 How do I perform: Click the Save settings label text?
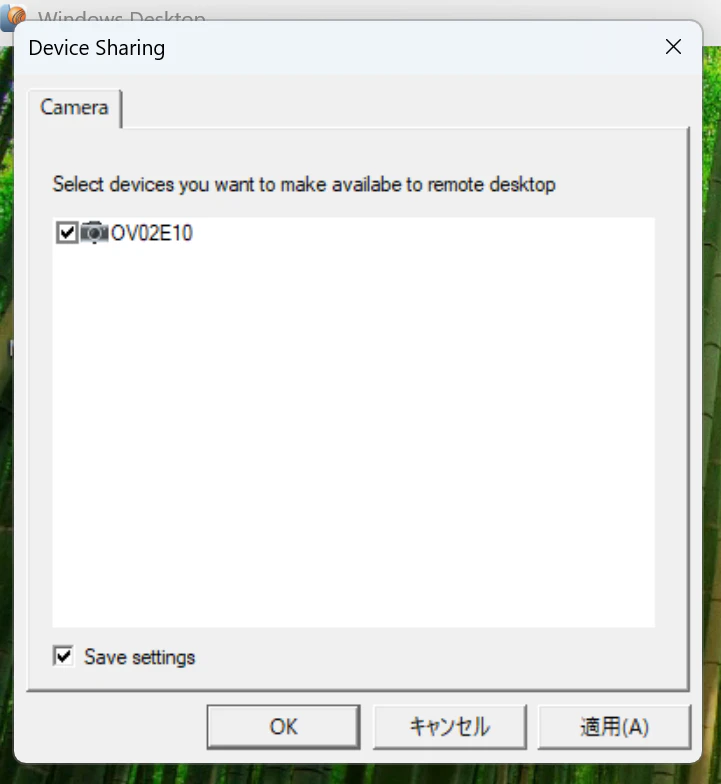140,657
